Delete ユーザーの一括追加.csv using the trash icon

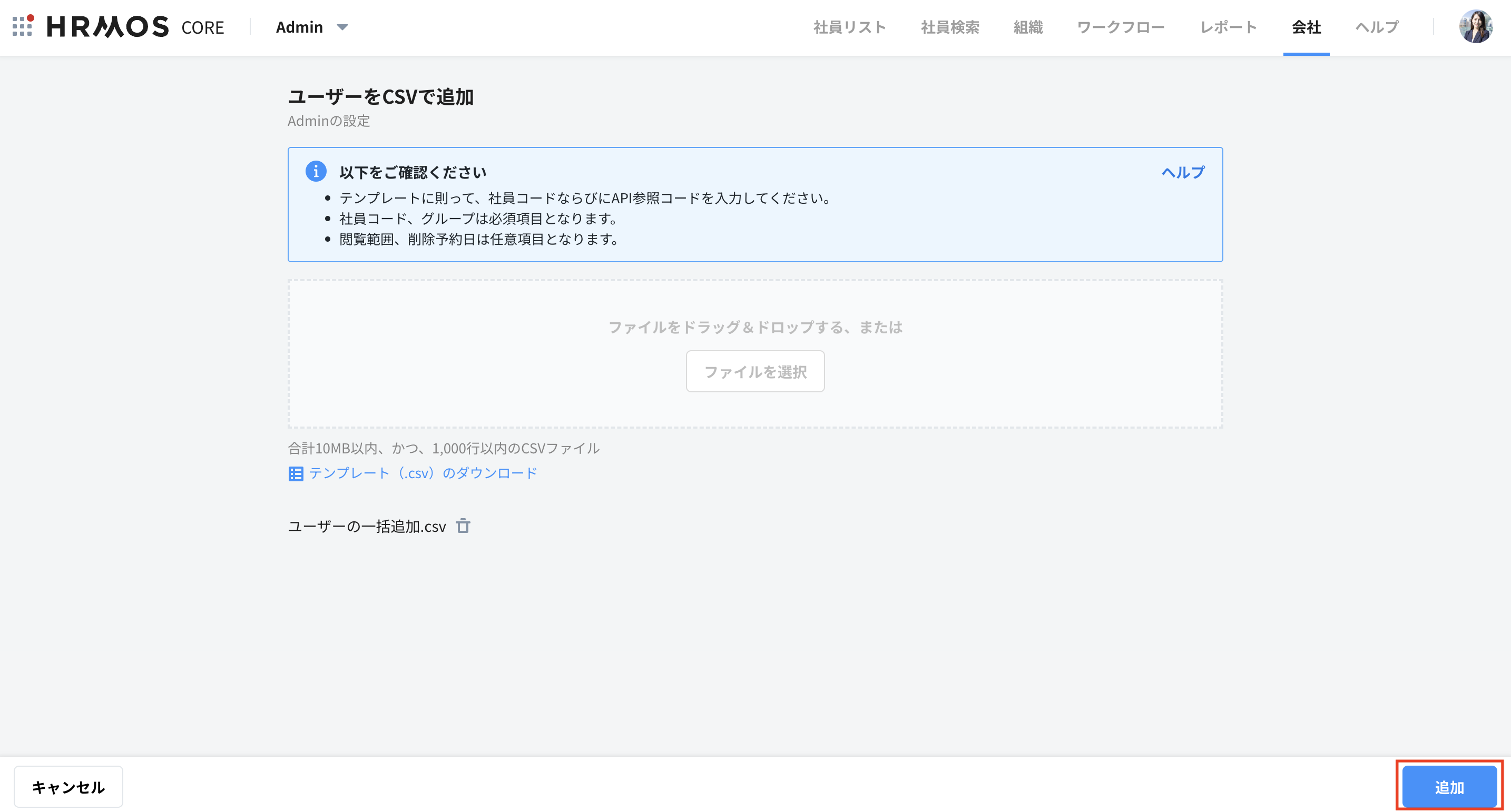click(464, 526)
